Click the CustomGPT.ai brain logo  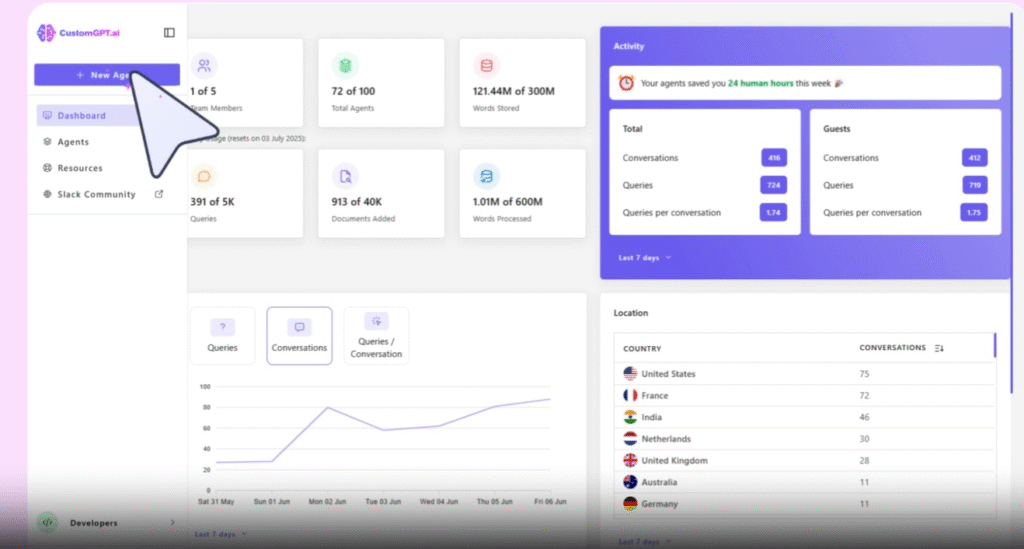coord(46,33)
